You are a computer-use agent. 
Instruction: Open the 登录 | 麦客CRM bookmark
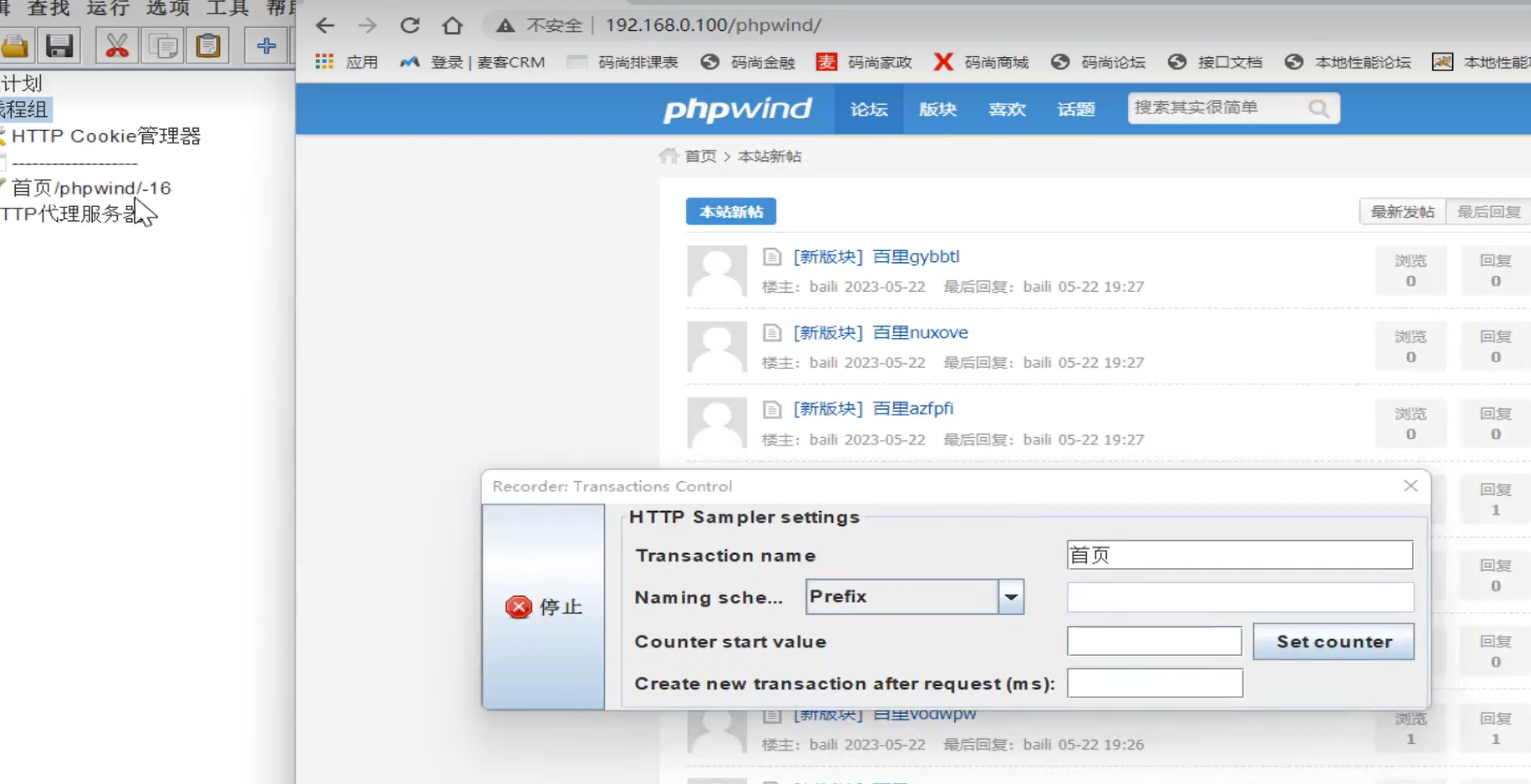point(472,62)
